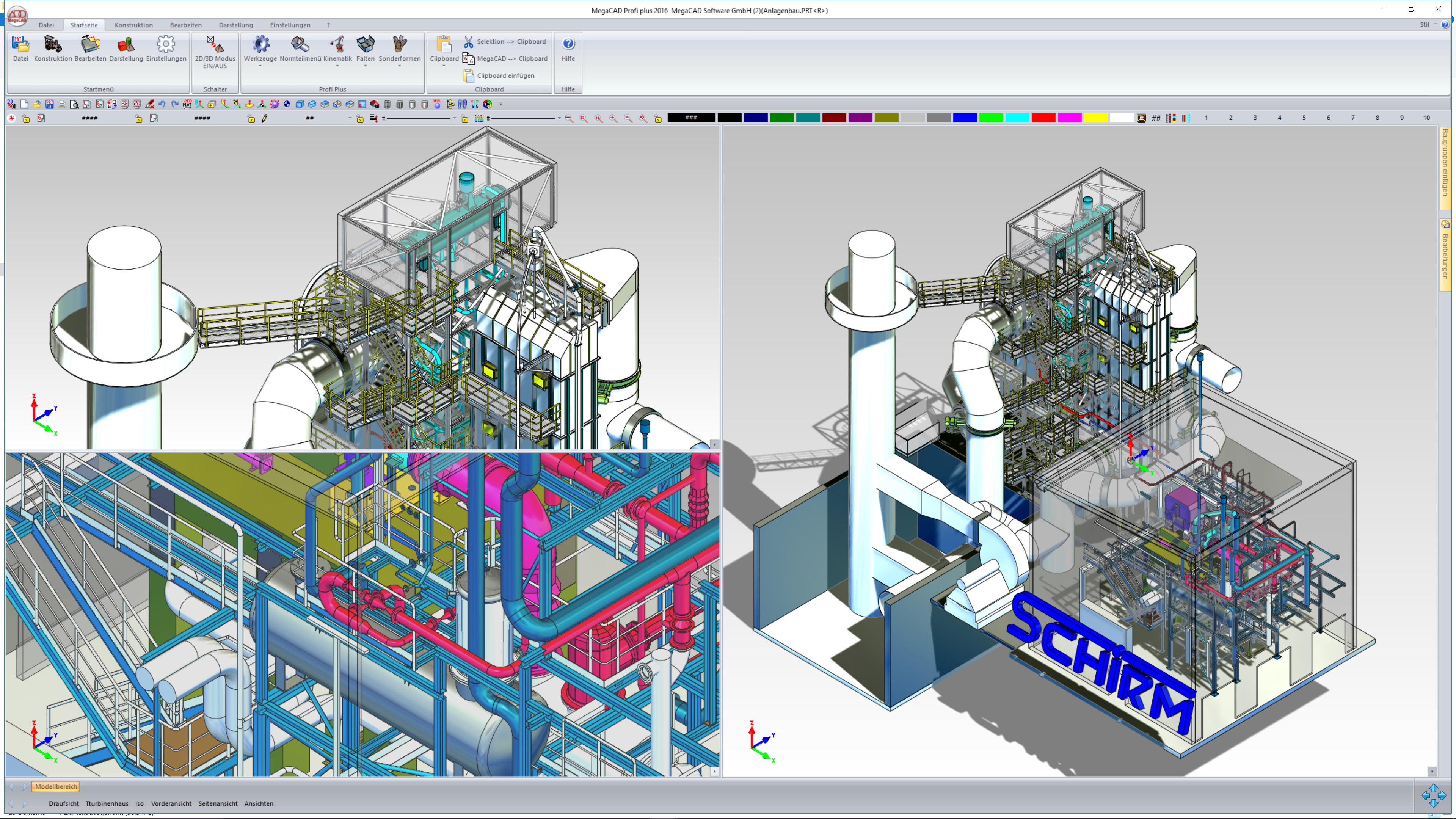The width and height of the screenshot is (1456, 819).
Task: Open the Draufsicht view
Action: [x=64, y=803]
